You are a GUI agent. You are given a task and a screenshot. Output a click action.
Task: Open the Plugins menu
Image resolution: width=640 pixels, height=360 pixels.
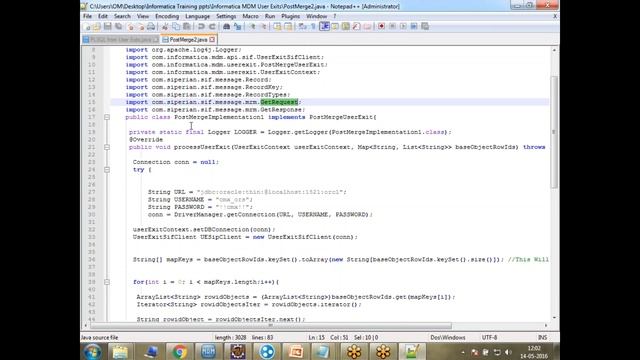[x=291, y=16]
